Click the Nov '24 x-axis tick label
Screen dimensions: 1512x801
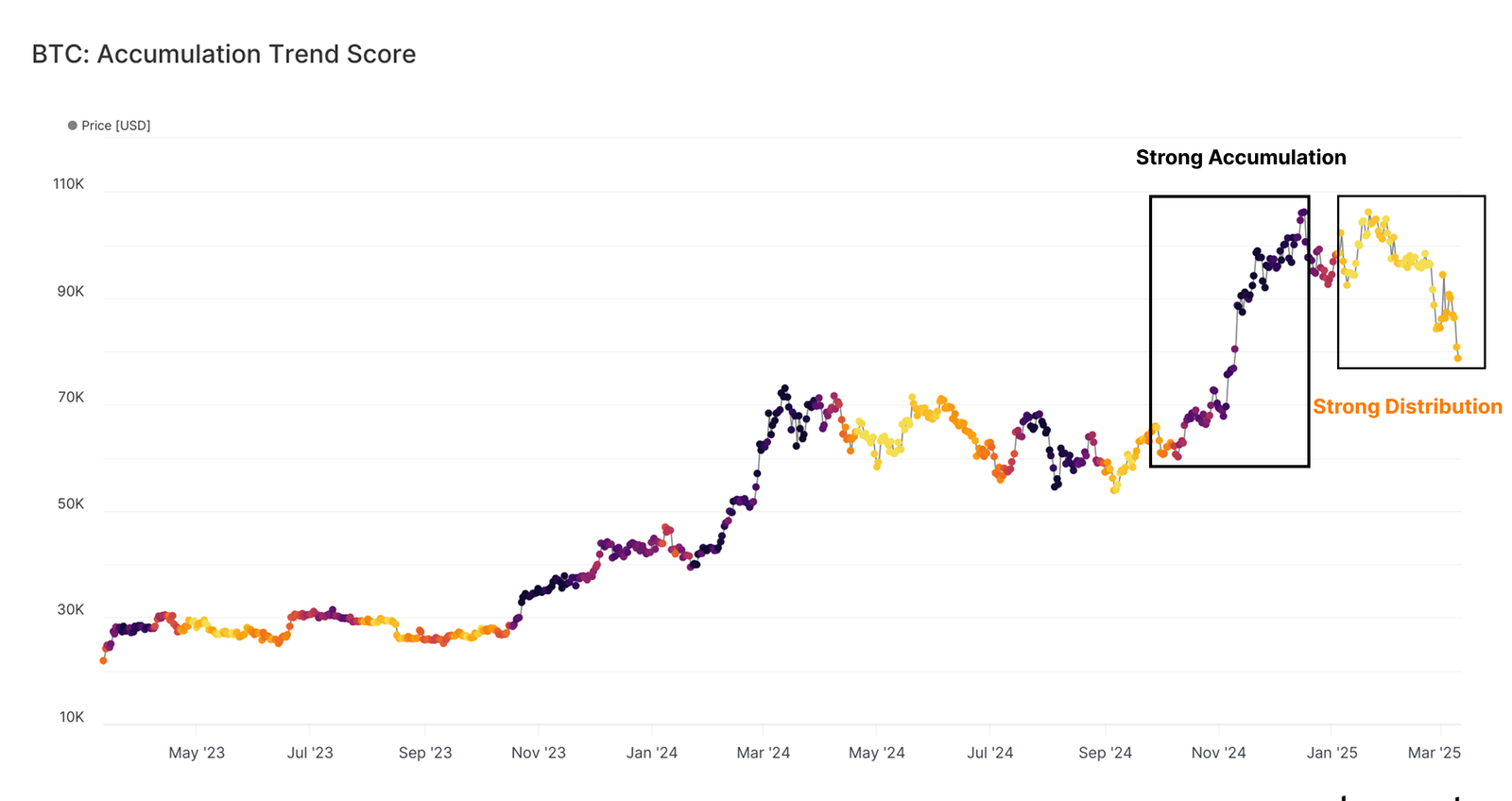[1218, 753]
